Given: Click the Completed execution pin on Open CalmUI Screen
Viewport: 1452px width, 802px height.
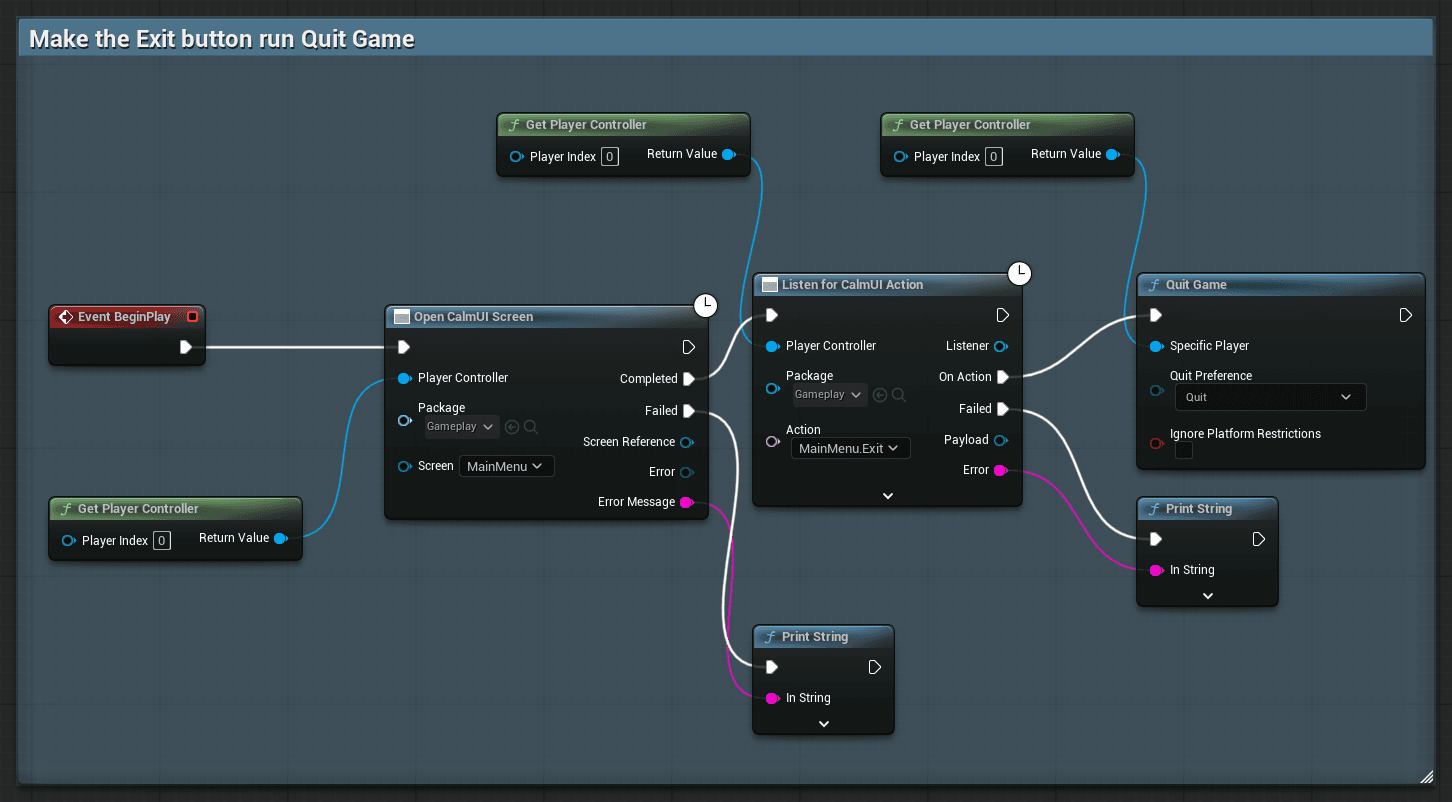Looking at the screenshot, I should click(689, 379).
